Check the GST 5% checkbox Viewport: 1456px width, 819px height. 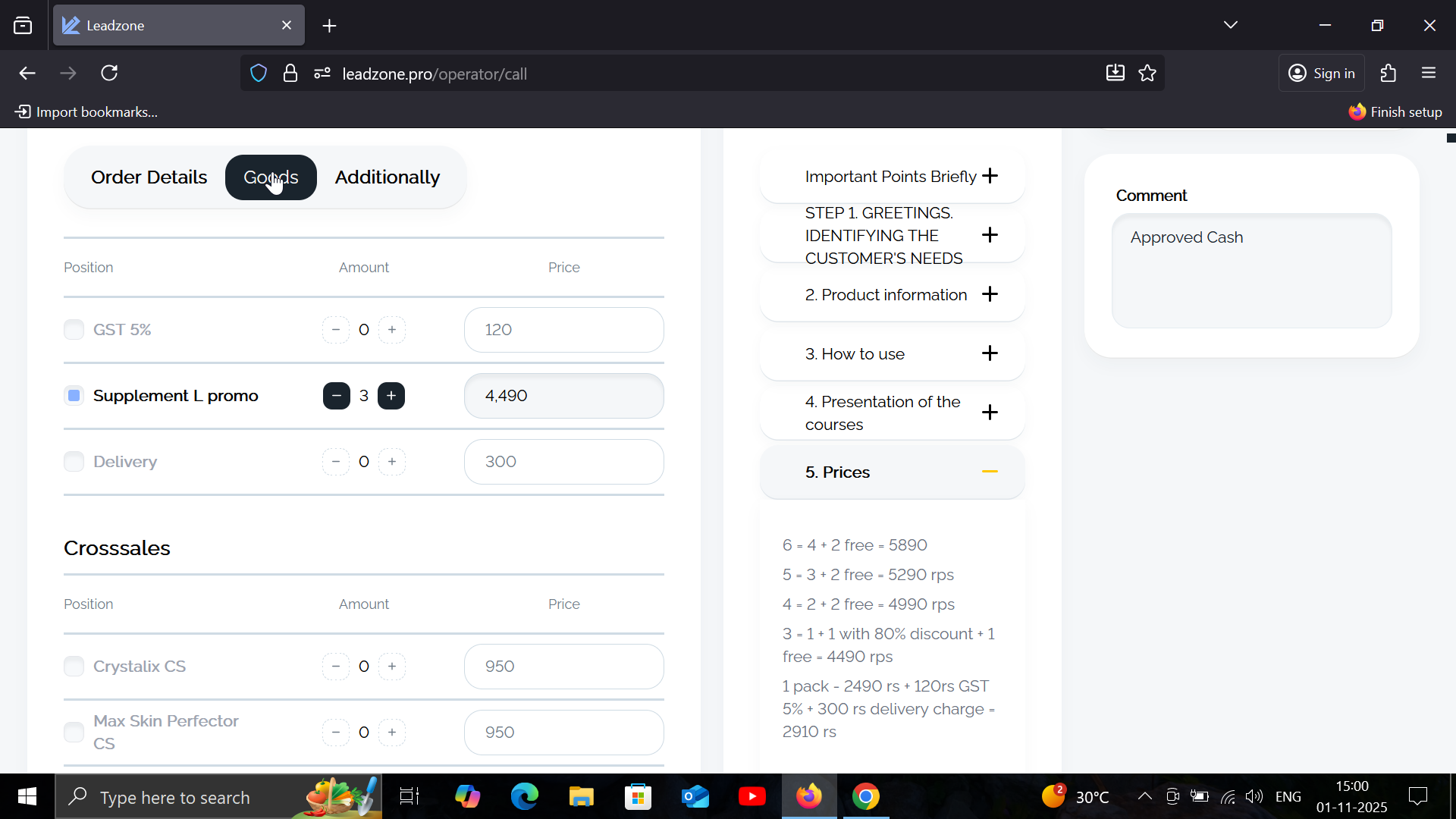click(x=74, y=330)
